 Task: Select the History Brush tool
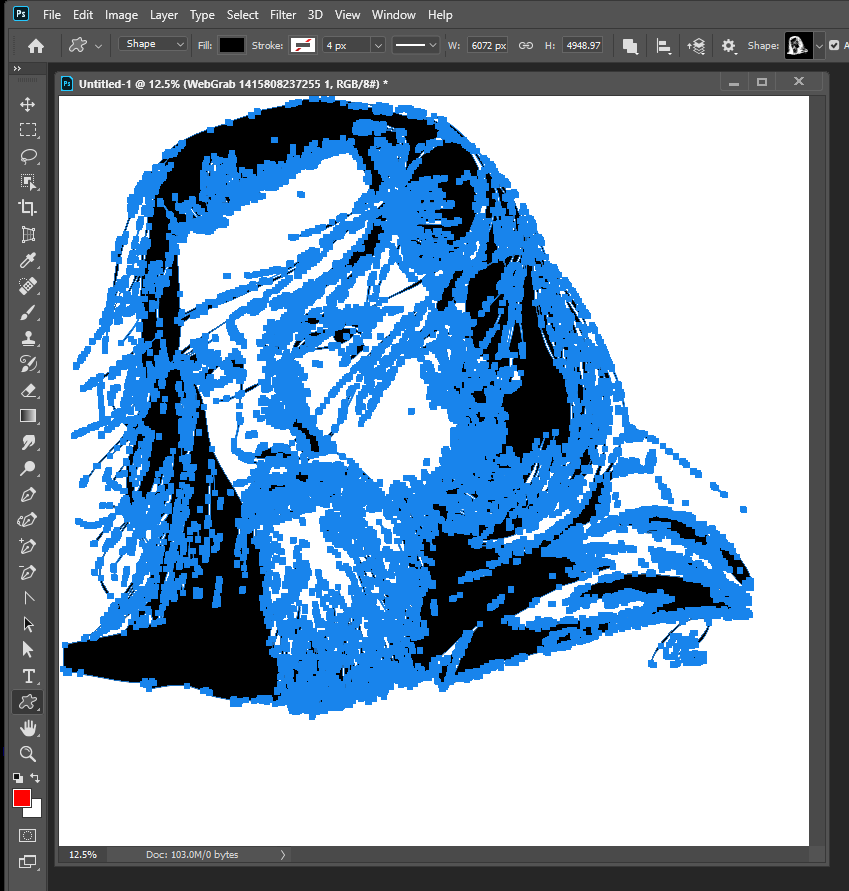point(27,364)
